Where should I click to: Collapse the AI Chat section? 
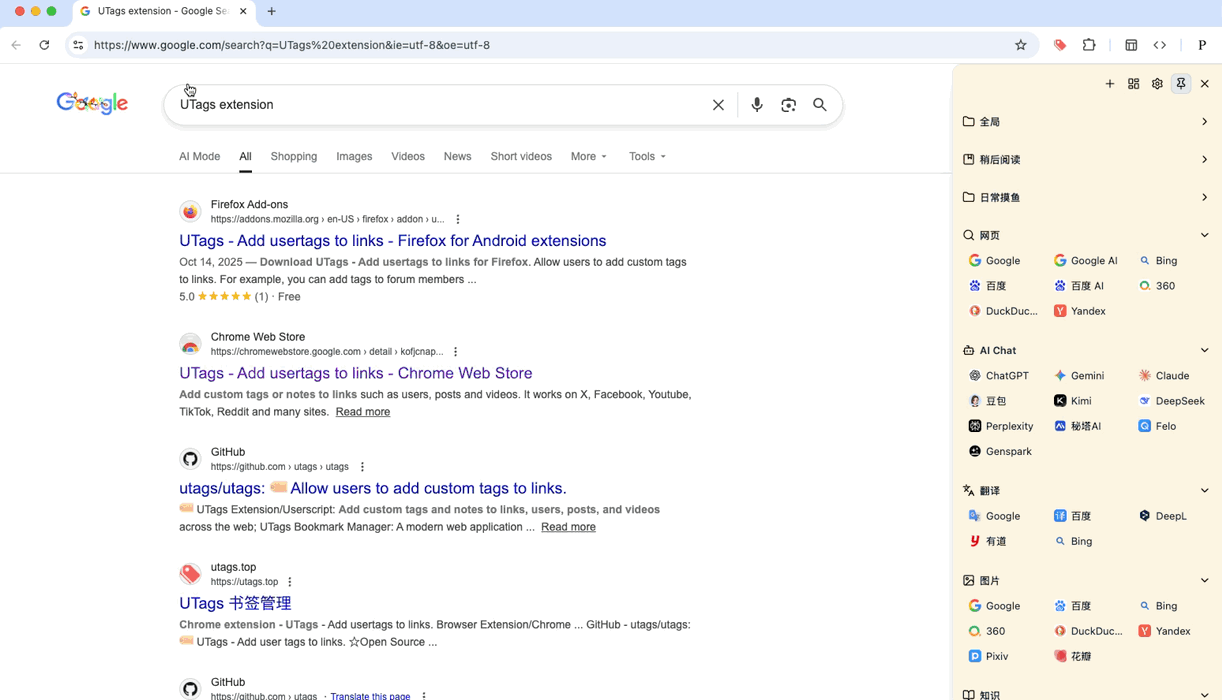(x=1204, y=350)
